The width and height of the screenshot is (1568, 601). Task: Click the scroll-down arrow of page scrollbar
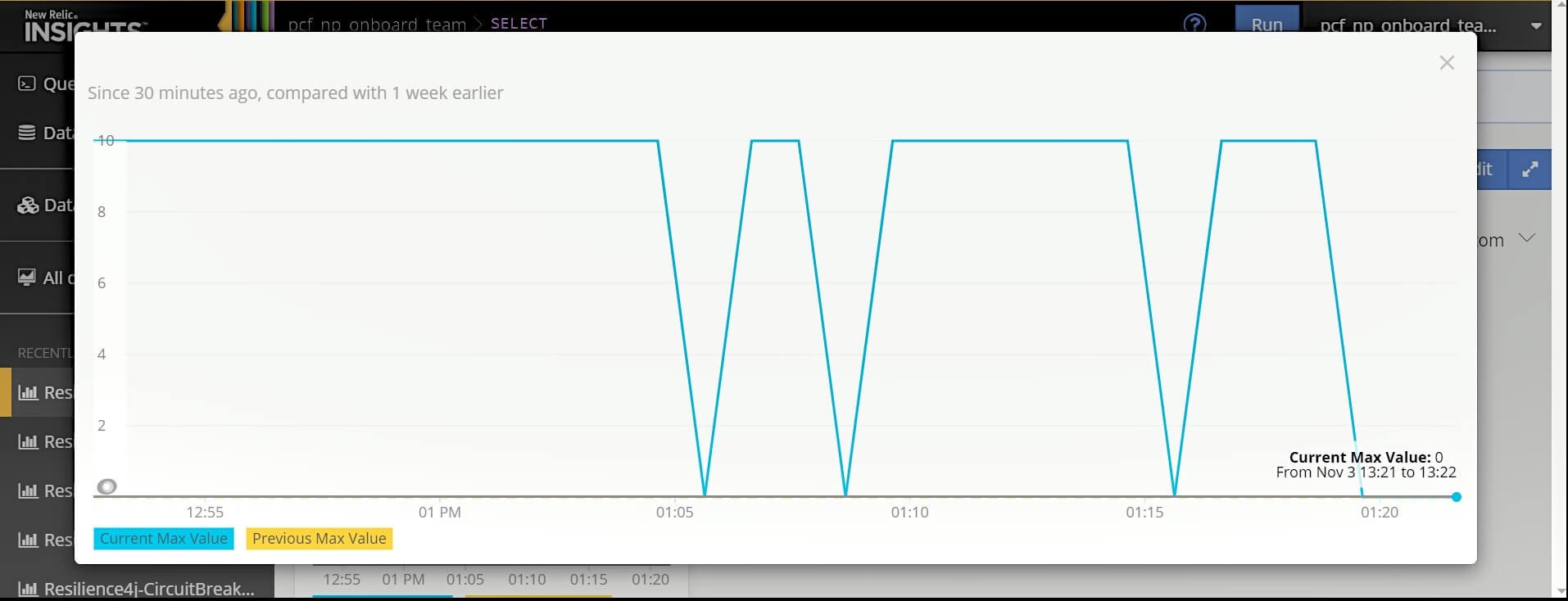[x=1560, y=590]
